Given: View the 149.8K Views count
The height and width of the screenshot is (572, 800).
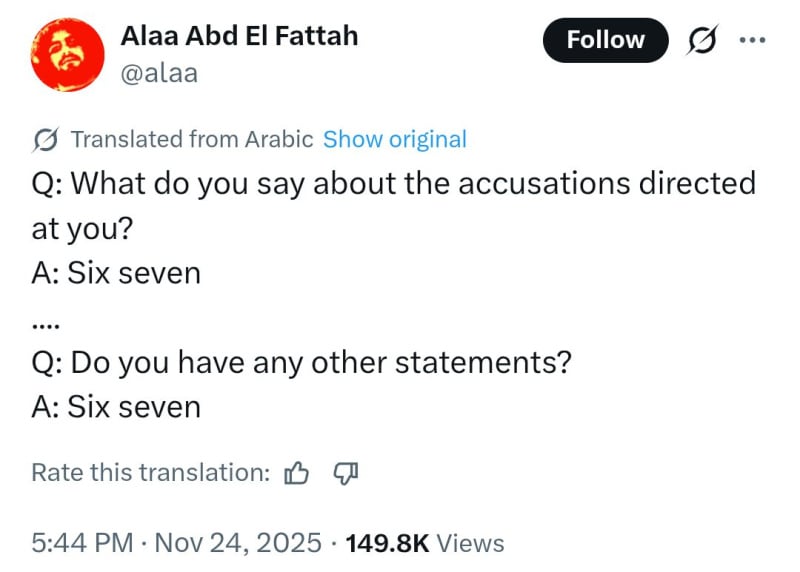Looking at the screenshot, I should tap(425, 543).
